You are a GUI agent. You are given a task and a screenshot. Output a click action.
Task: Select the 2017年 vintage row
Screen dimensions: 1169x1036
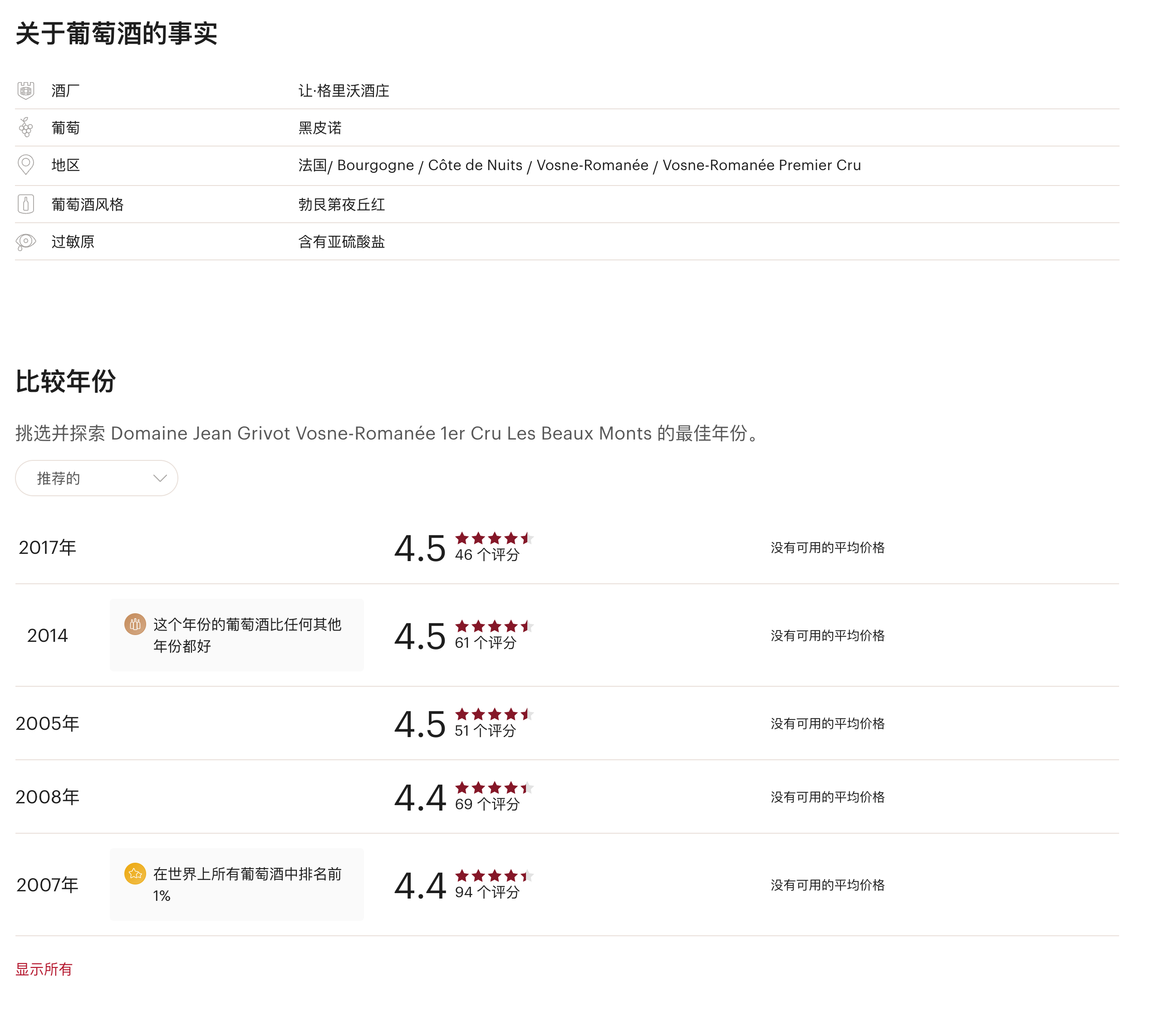567,547
